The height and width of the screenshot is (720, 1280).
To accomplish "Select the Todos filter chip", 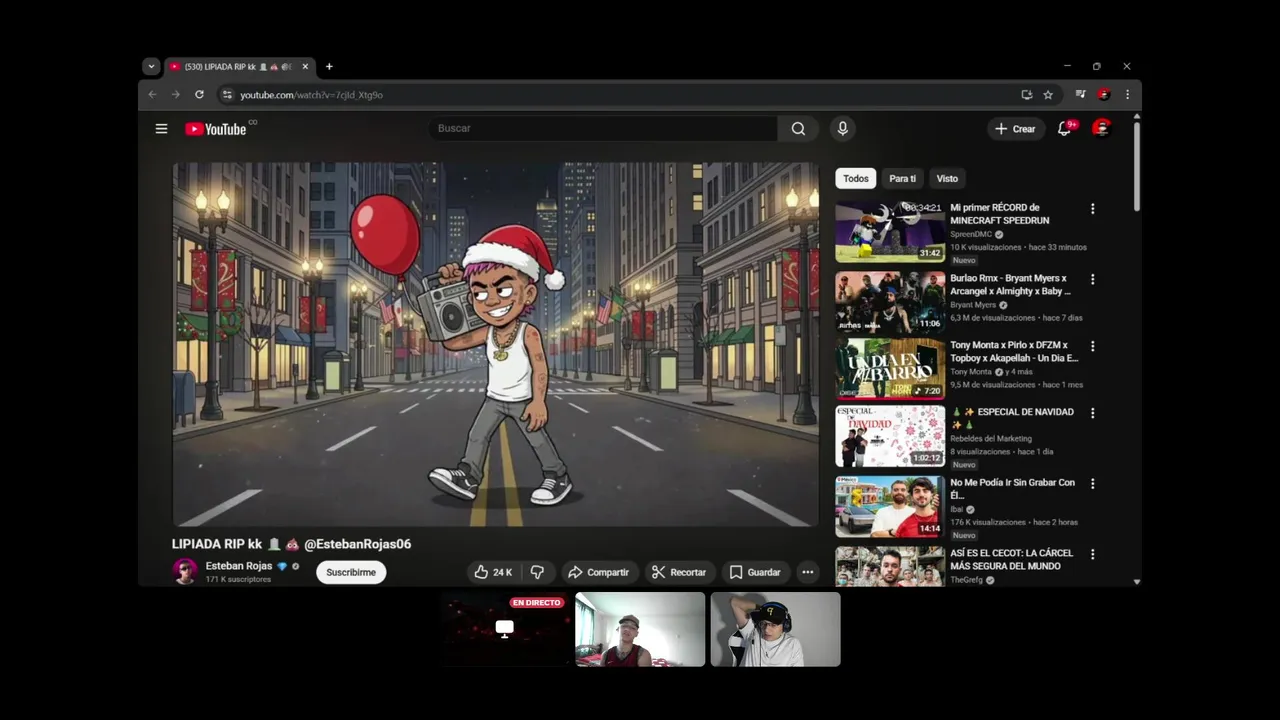I will tap(856, 179).
